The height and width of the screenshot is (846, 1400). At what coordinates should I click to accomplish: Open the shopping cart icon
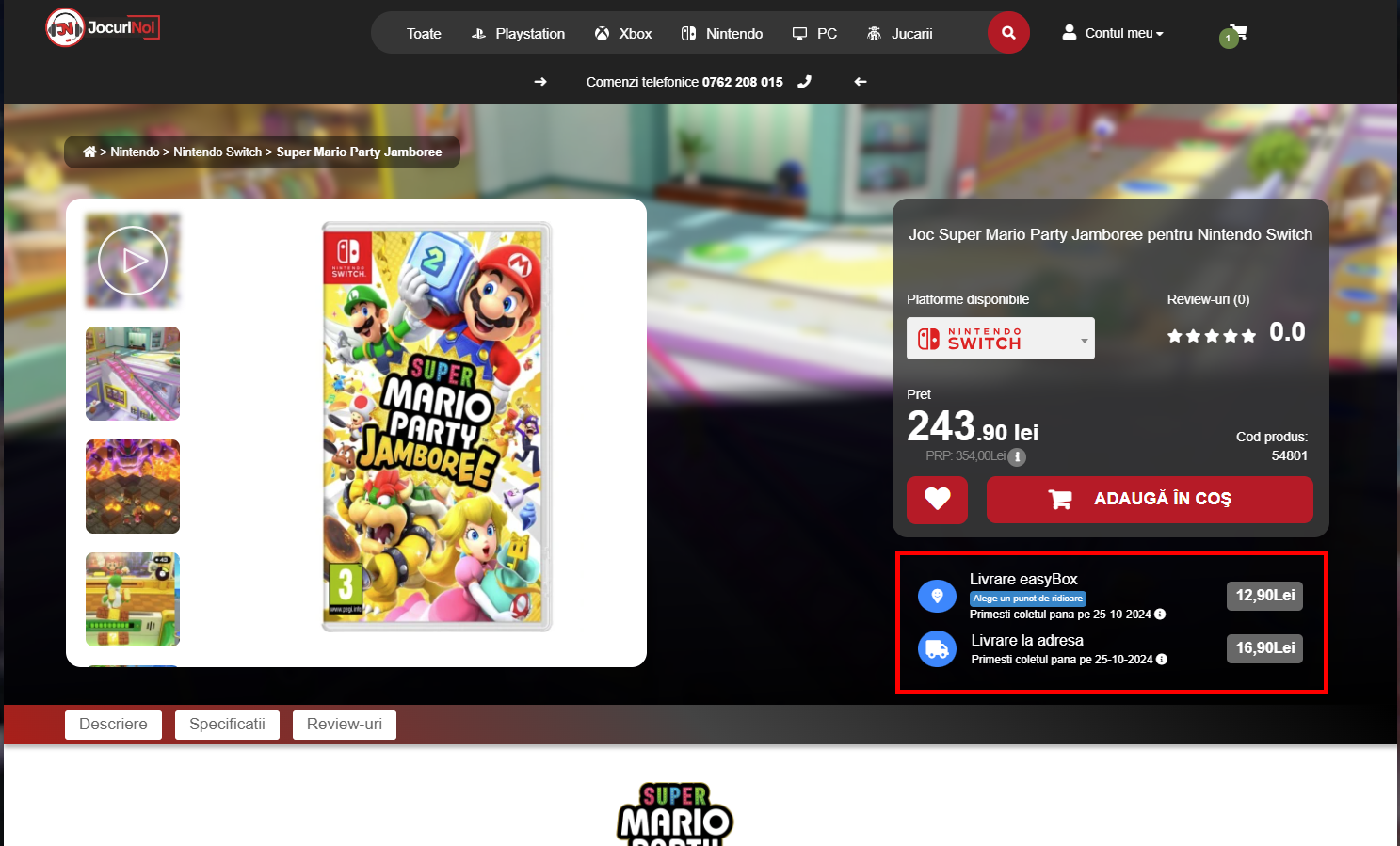[1238, 33]
